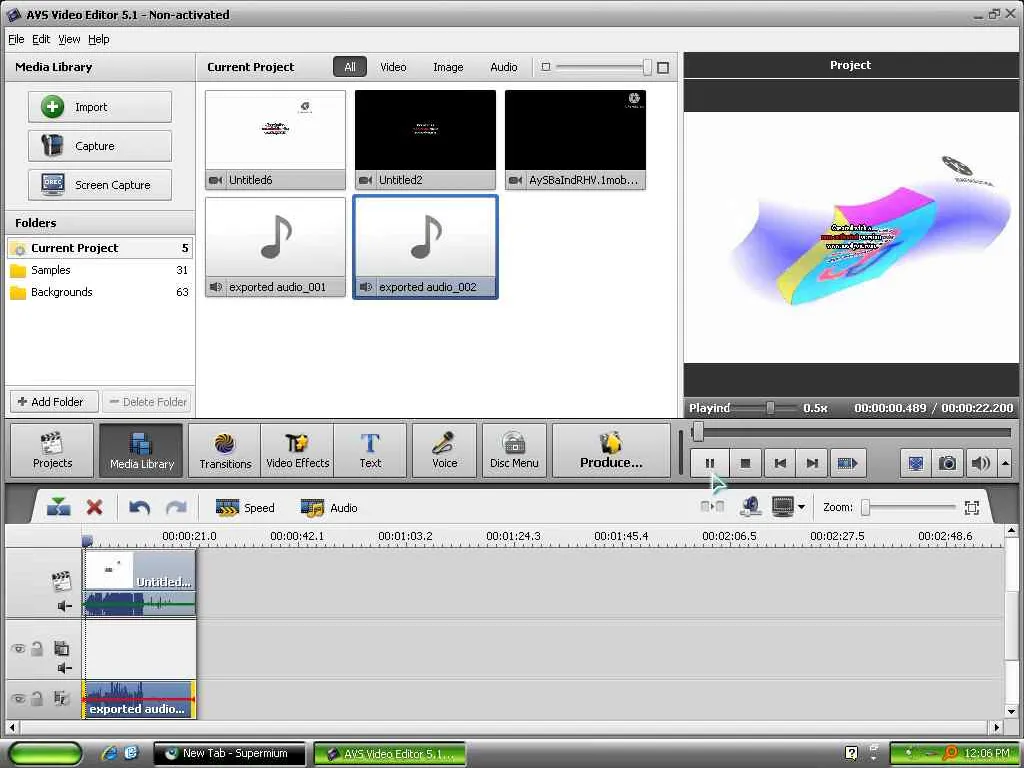Stop the preview playback
Image resolution: width=1024 pixels, height=768 pixels.
coord(745,463)
